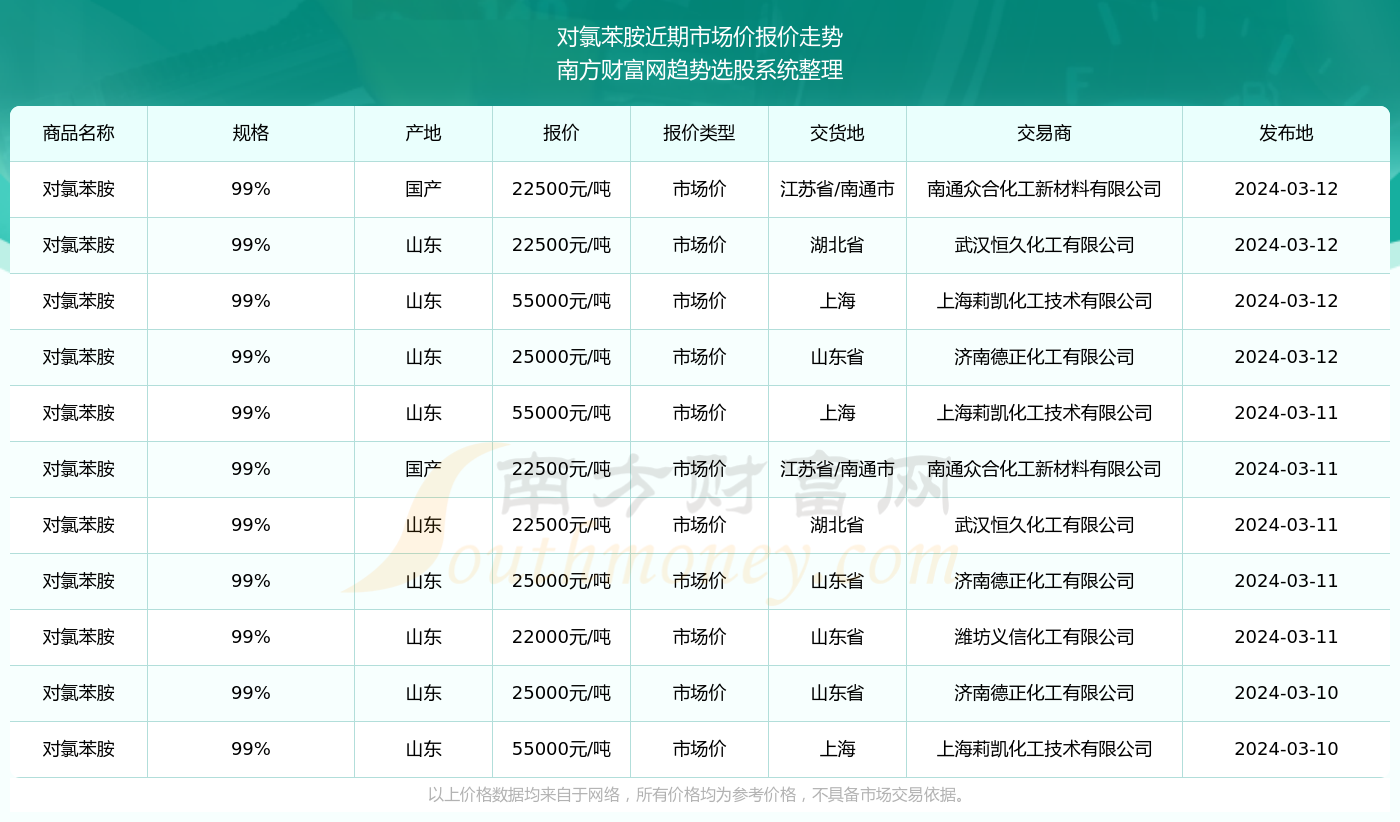Click '99%' in the 潍坊义信 row
The image size is (1400, 822).
click(x=251, y=637)
